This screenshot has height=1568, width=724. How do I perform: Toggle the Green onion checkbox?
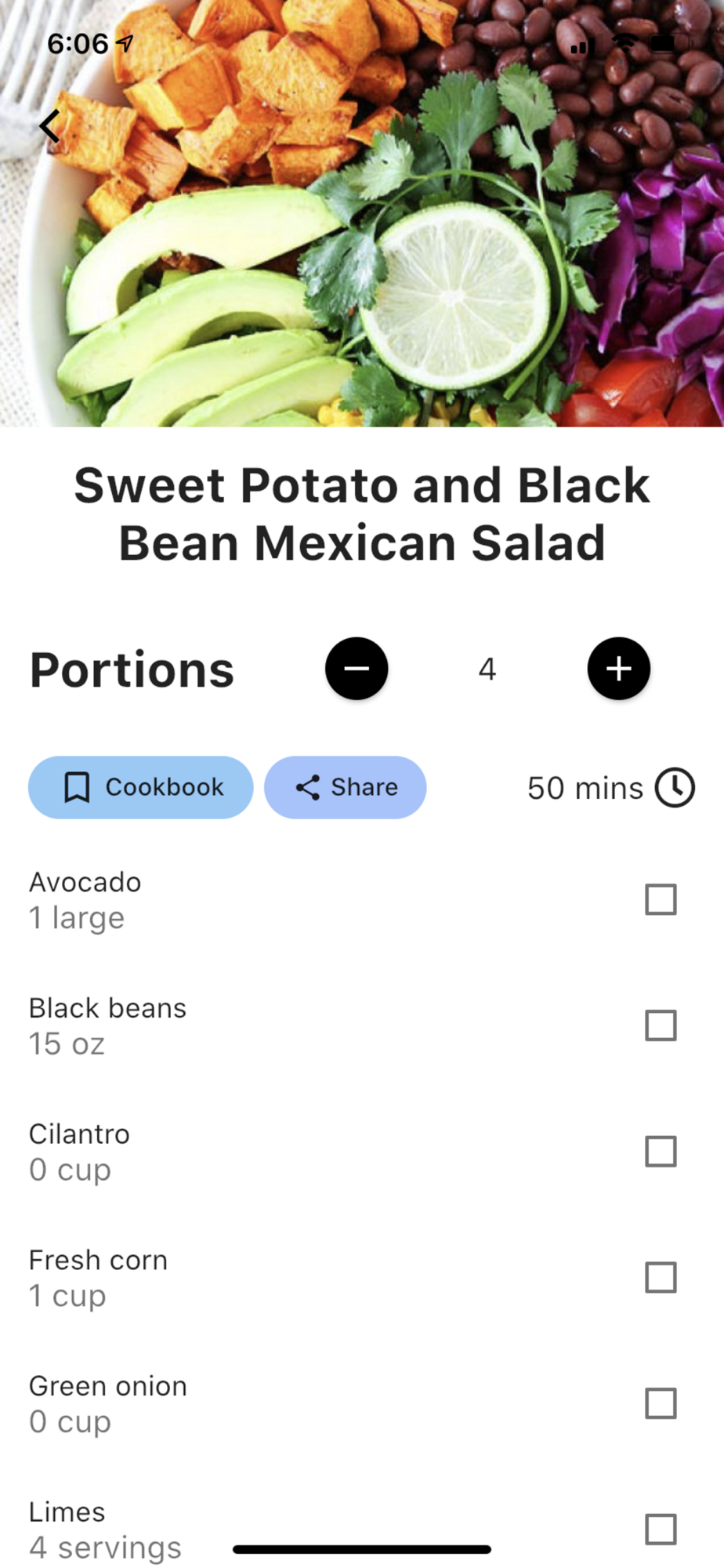[661, 1403]
